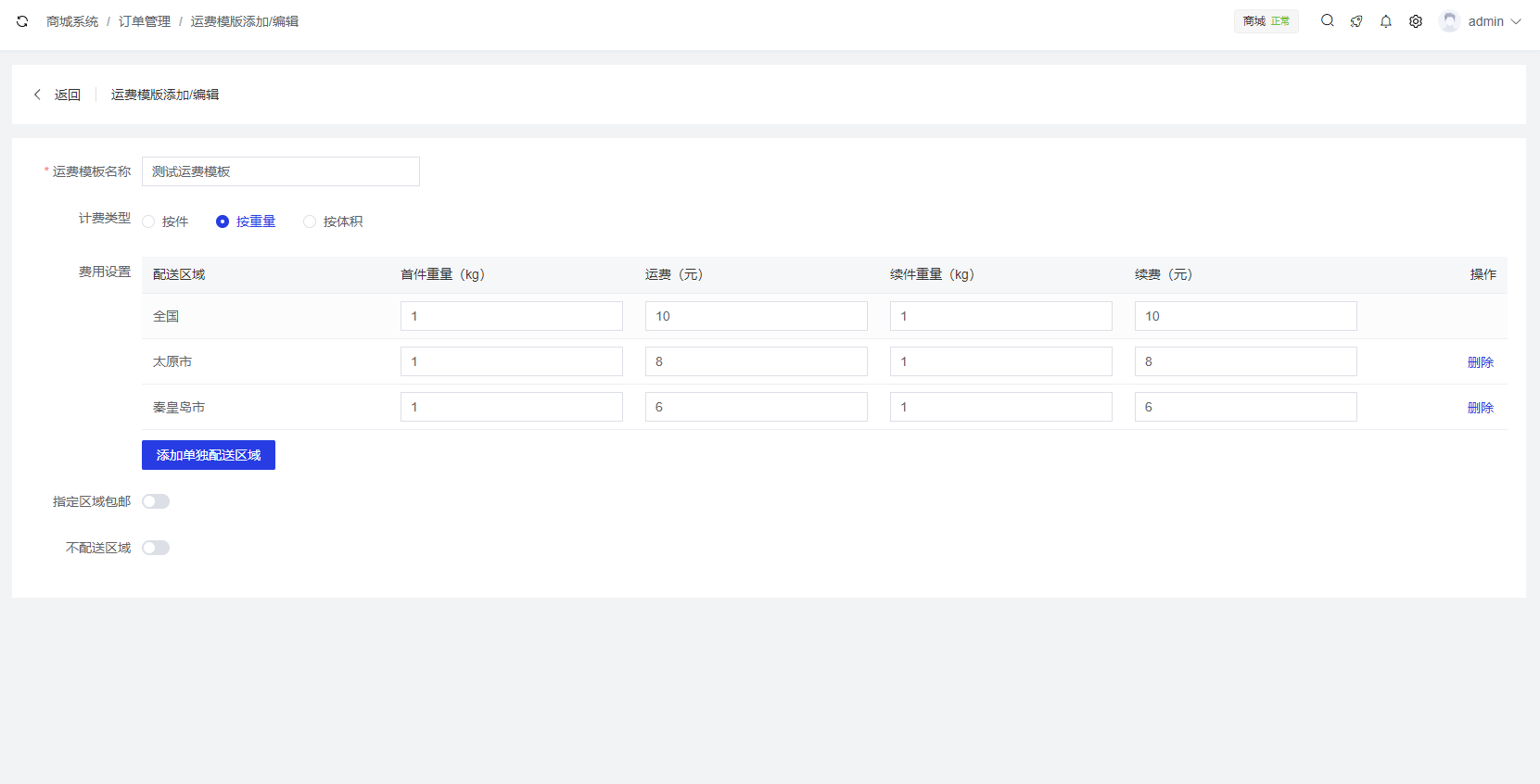
Task: Open the settings gear icon
Action: tap(1415, 21)
